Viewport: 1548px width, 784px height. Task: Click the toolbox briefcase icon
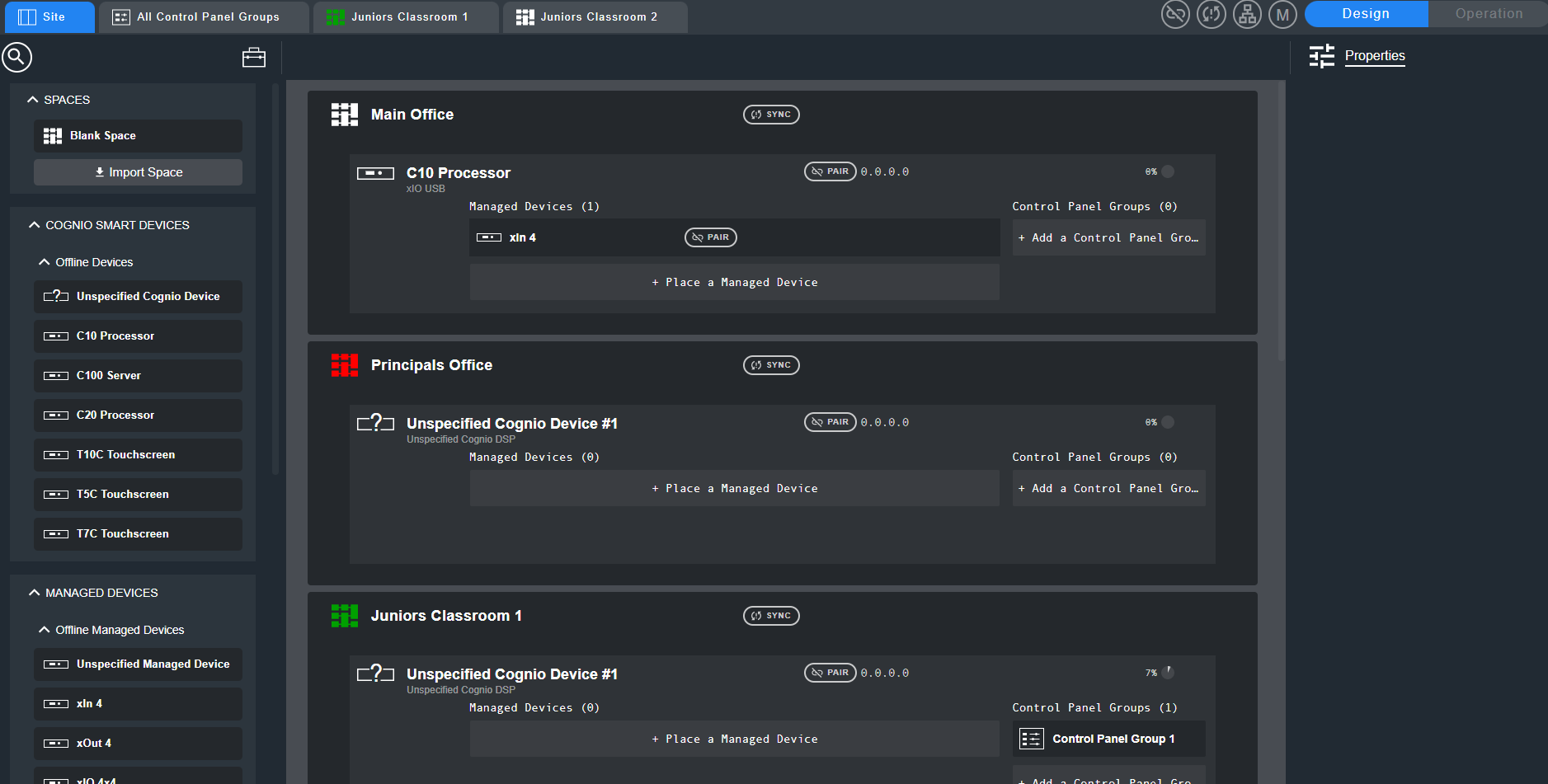pos(254,57)
